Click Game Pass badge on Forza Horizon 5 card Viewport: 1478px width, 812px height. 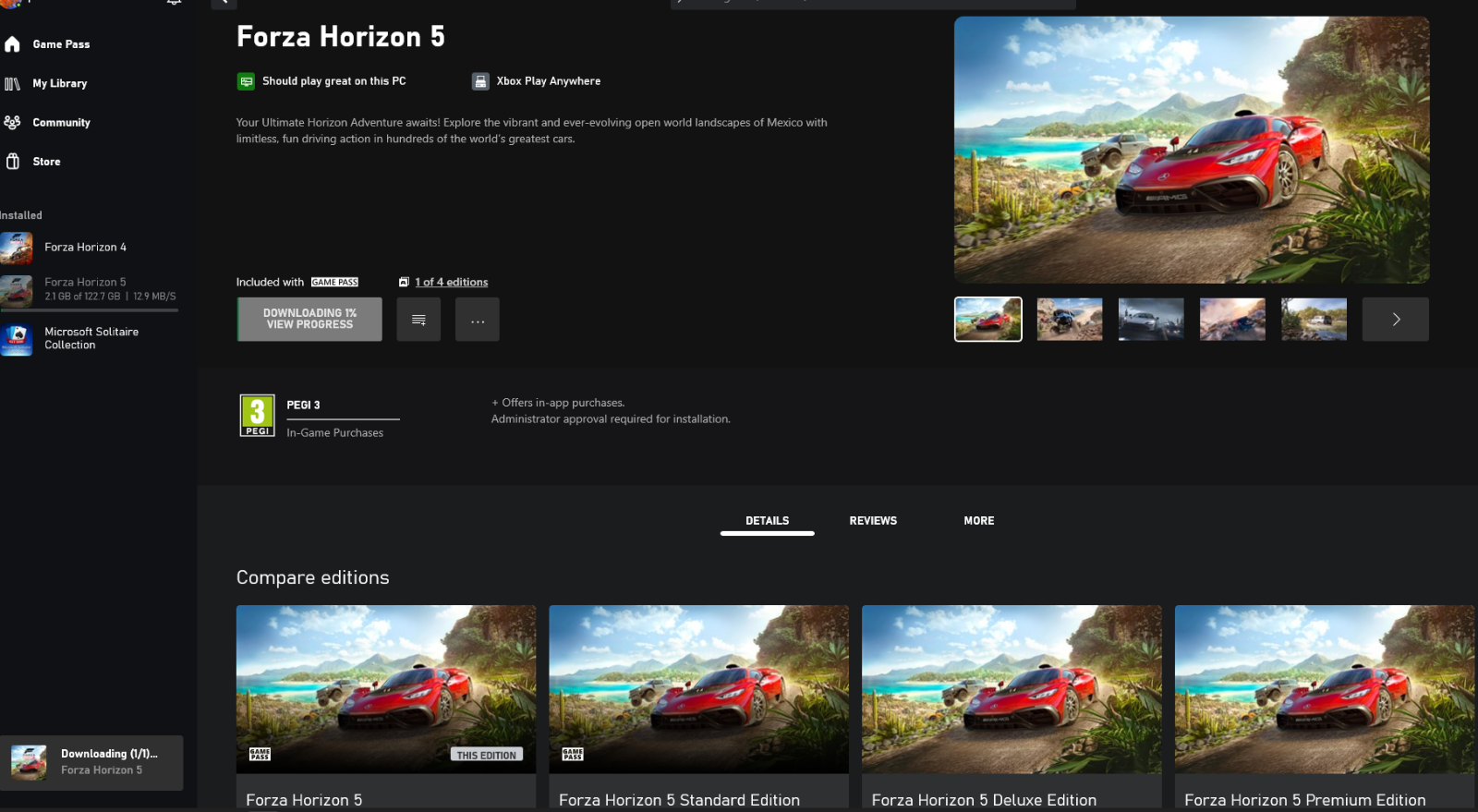coord(260,755)
